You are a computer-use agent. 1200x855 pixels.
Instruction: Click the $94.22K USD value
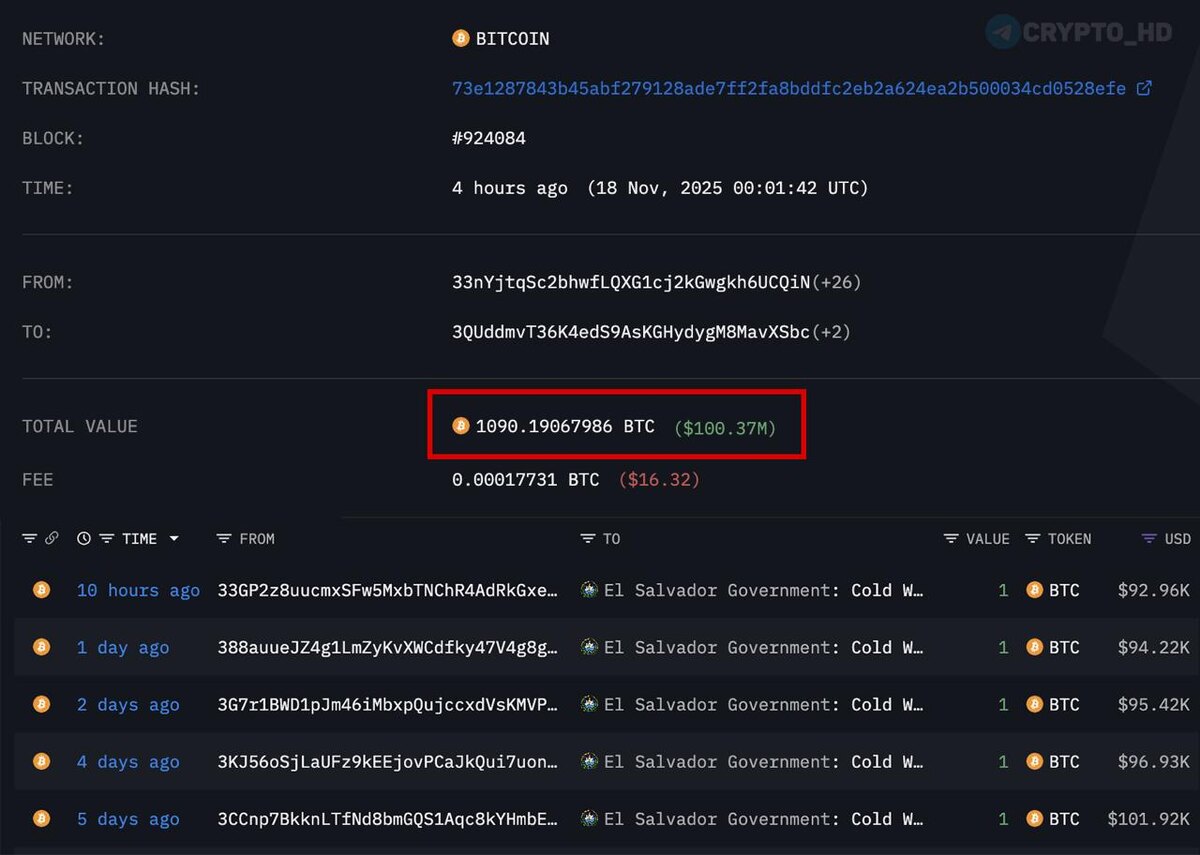1153,647
